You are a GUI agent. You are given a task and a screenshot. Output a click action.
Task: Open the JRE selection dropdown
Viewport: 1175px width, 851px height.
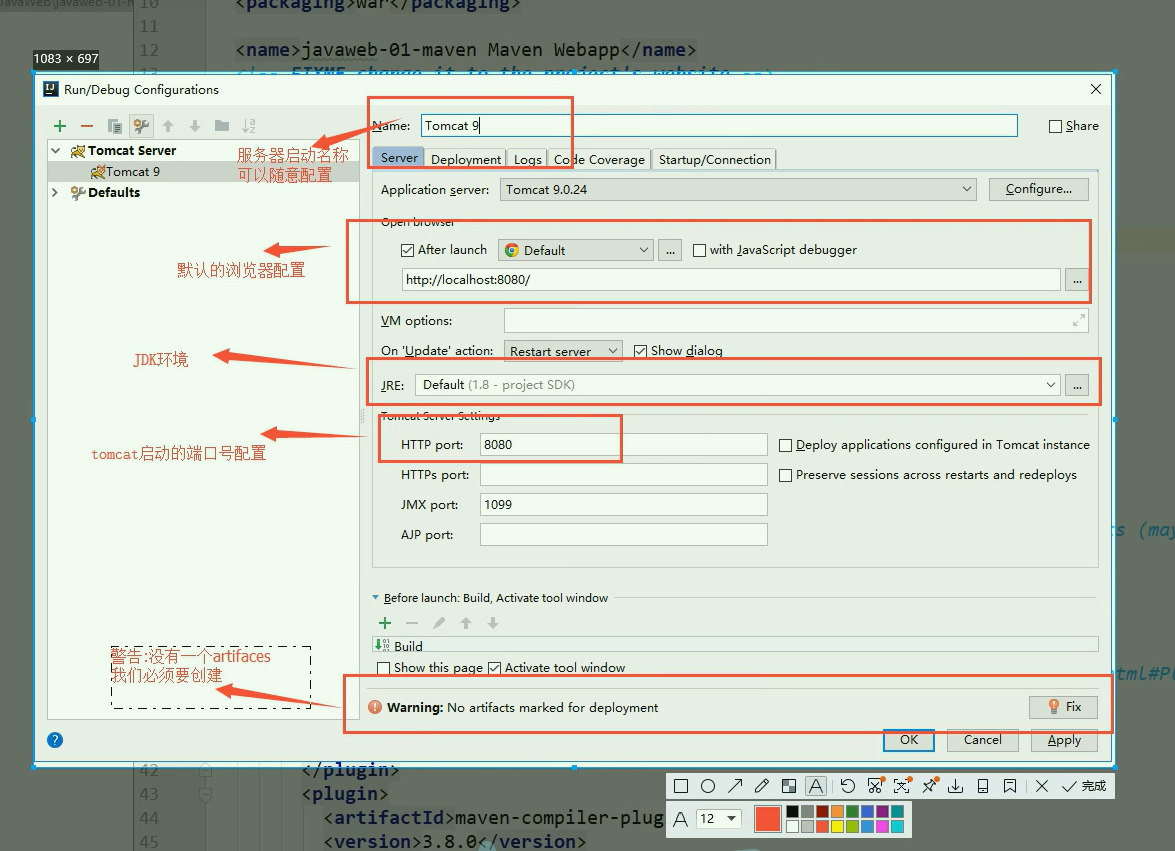(x=737, y=385)
